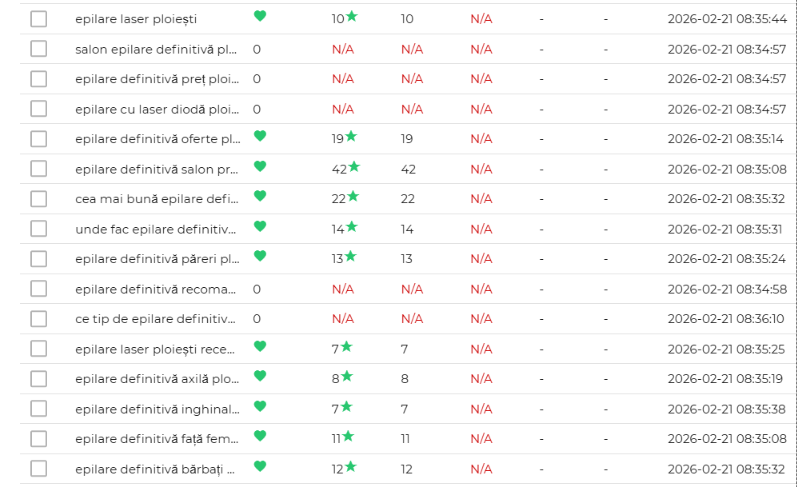The height and width of the screenshot is (487, 797).
Task: Click the green heart for "epilare laser ploiești"
Action: click(260, 16)
